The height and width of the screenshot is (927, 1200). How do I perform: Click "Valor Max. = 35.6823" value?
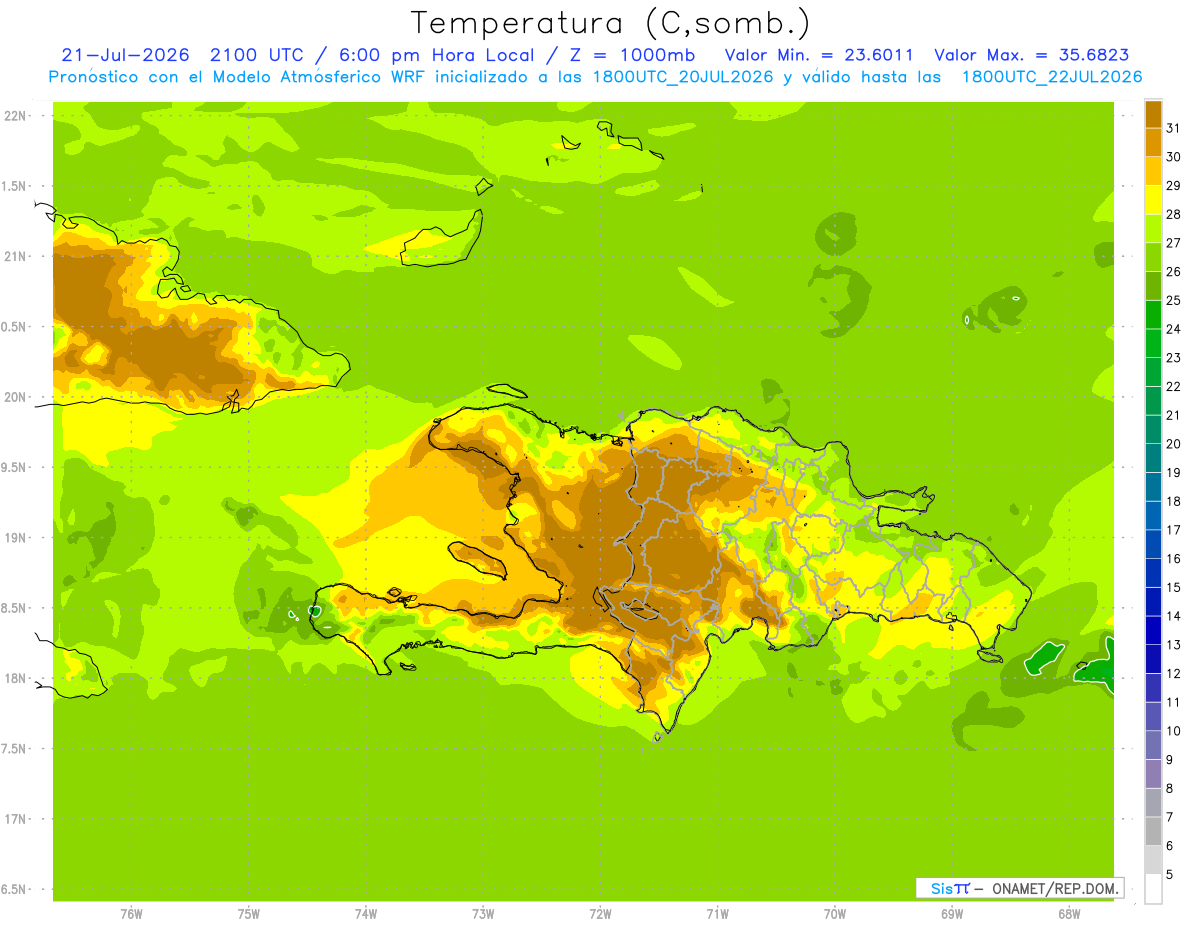(1032, 55)
